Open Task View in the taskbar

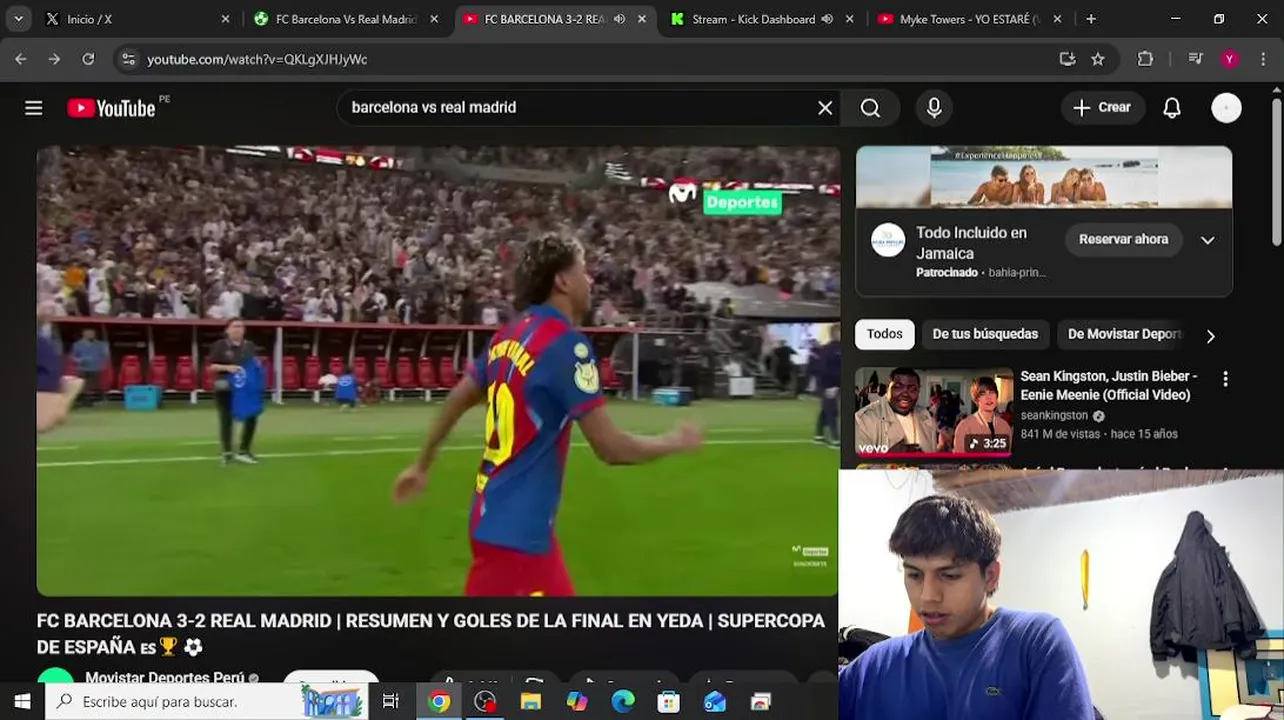click(x=391, y=702)
